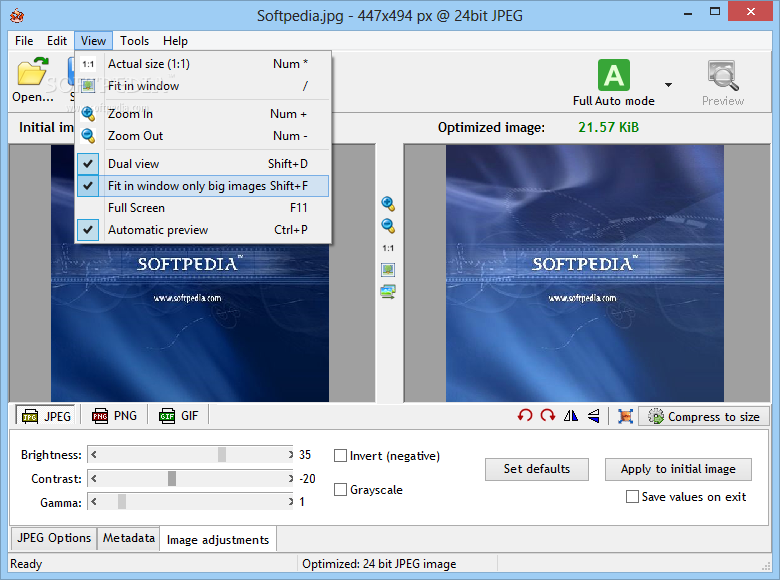Viewport: 780px width, 580px height.
Task: Rotate image clockwise with red arrow
Action: tap(548, 415)
